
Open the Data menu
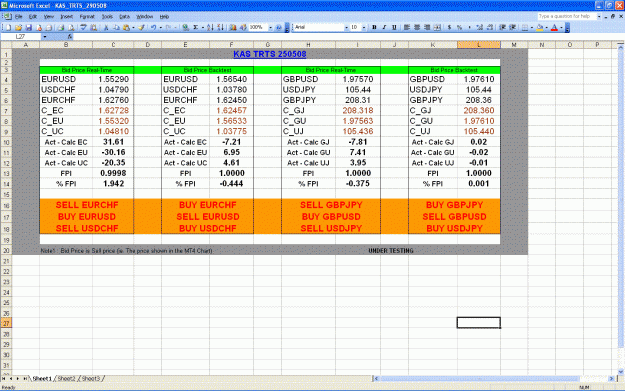tap(124, 17)
